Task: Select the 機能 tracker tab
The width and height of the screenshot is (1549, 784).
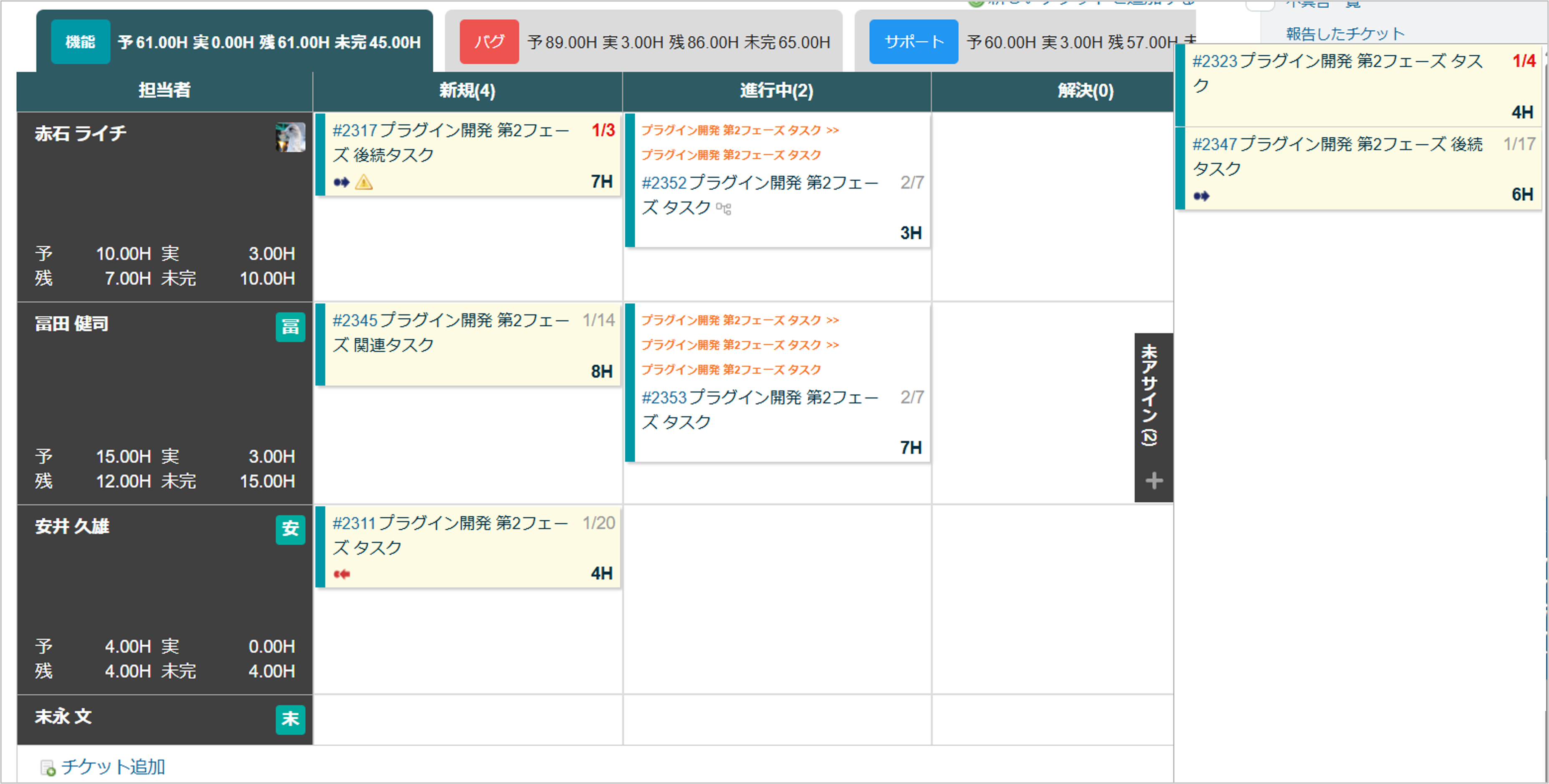Action: (x=80, y=41)
